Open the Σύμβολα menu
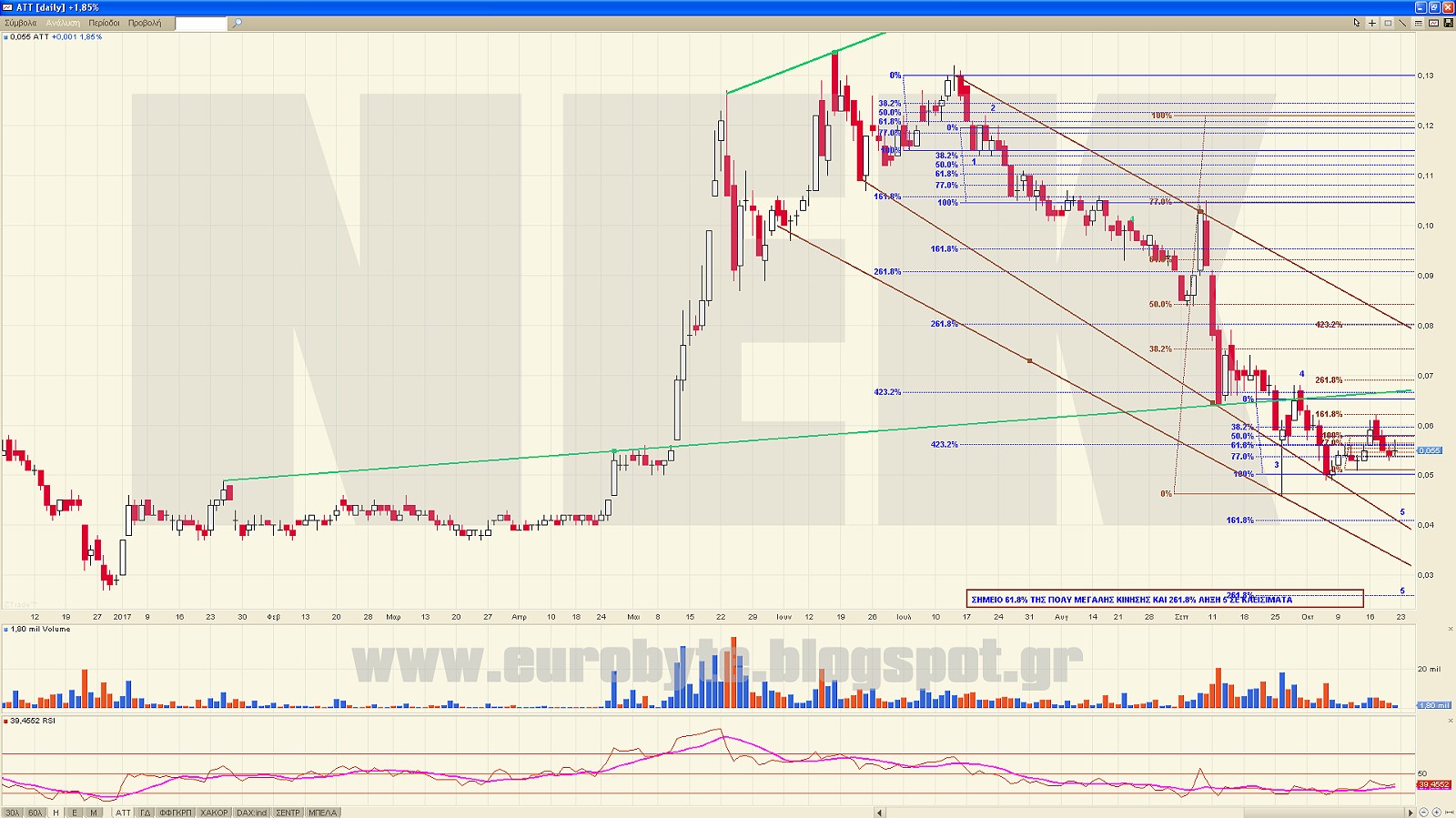Viewport: 1456px width, 818px height. 21,23
